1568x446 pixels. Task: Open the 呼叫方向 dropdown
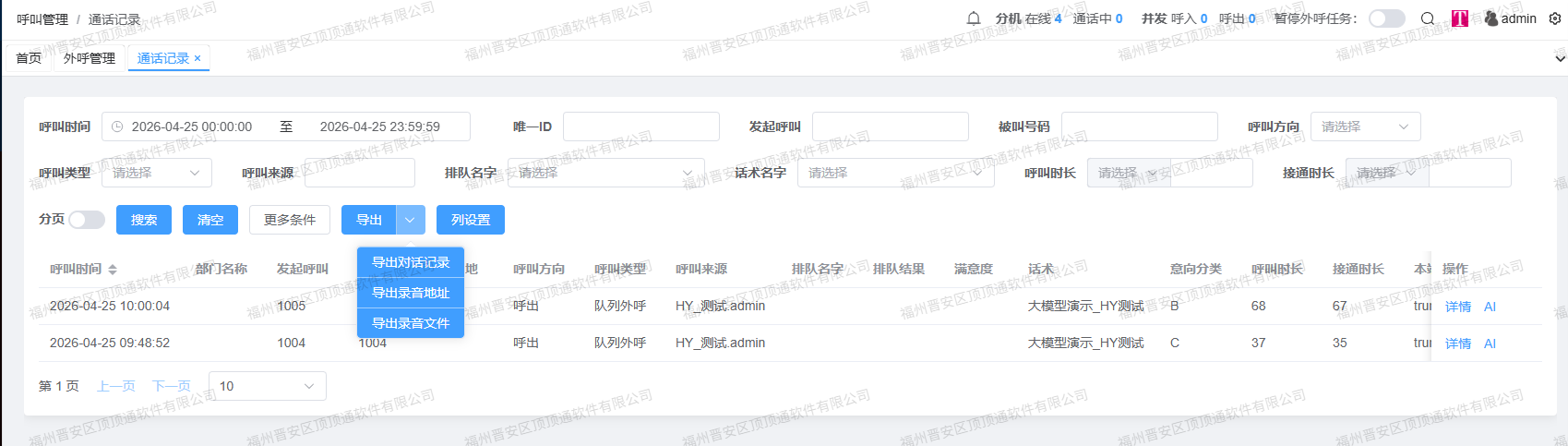(1365, 127)
